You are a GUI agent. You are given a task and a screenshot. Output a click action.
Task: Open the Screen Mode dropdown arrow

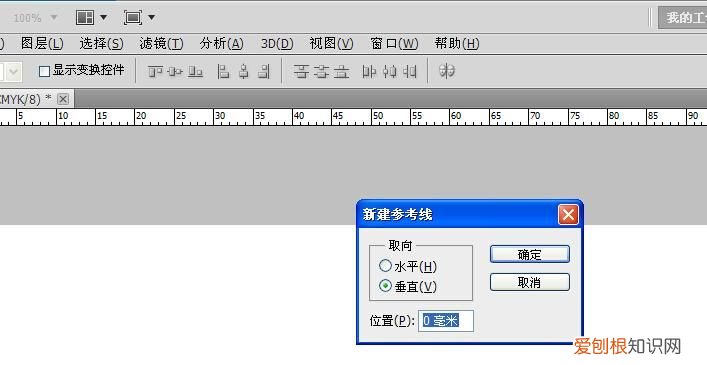pos(152,18)
